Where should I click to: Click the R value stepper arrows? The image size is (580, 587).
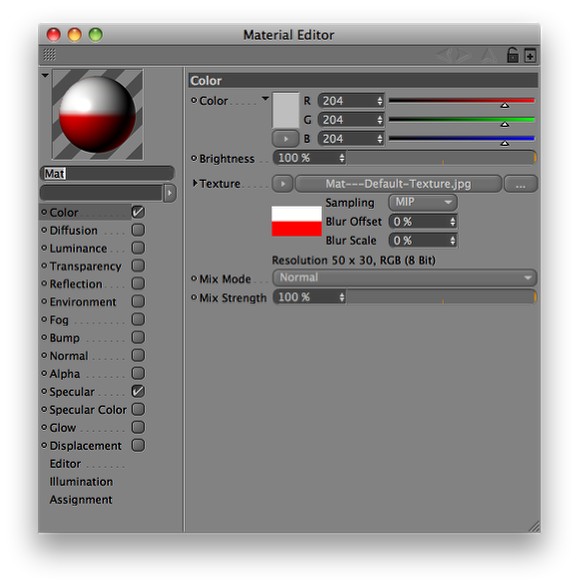pos(380,101)
